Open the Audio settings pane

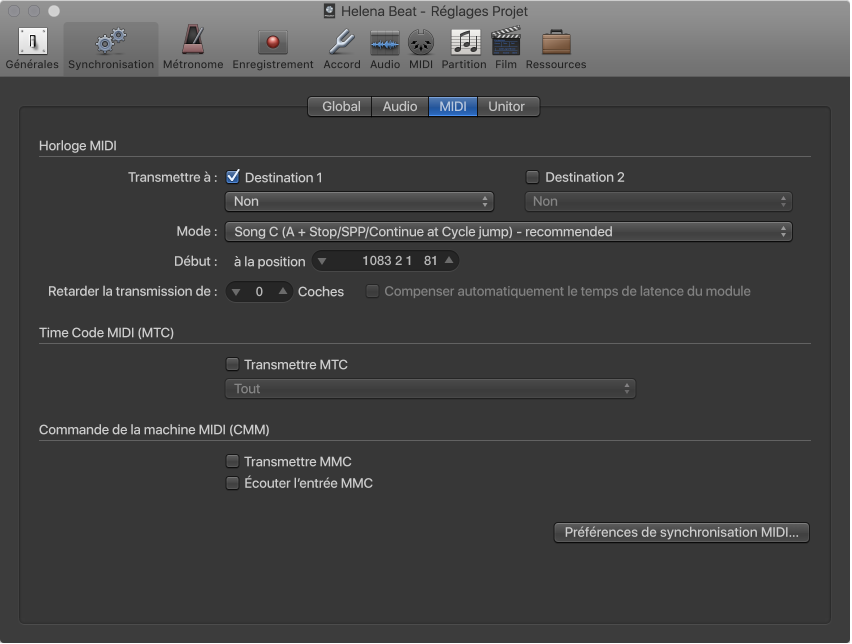click(385, 48)
